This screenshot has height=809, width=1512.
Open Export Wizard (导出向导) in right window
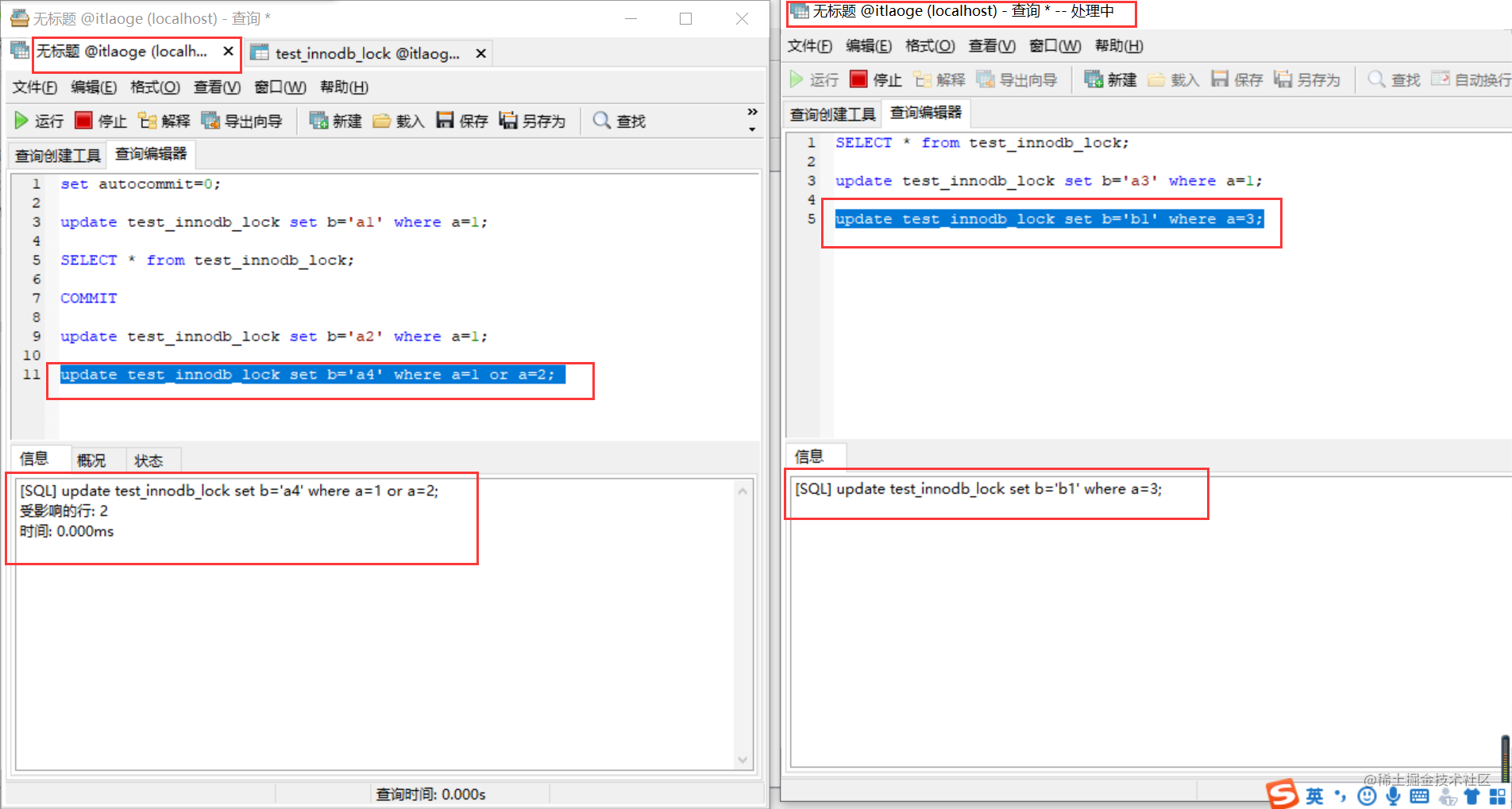(x=1016, y=79)
